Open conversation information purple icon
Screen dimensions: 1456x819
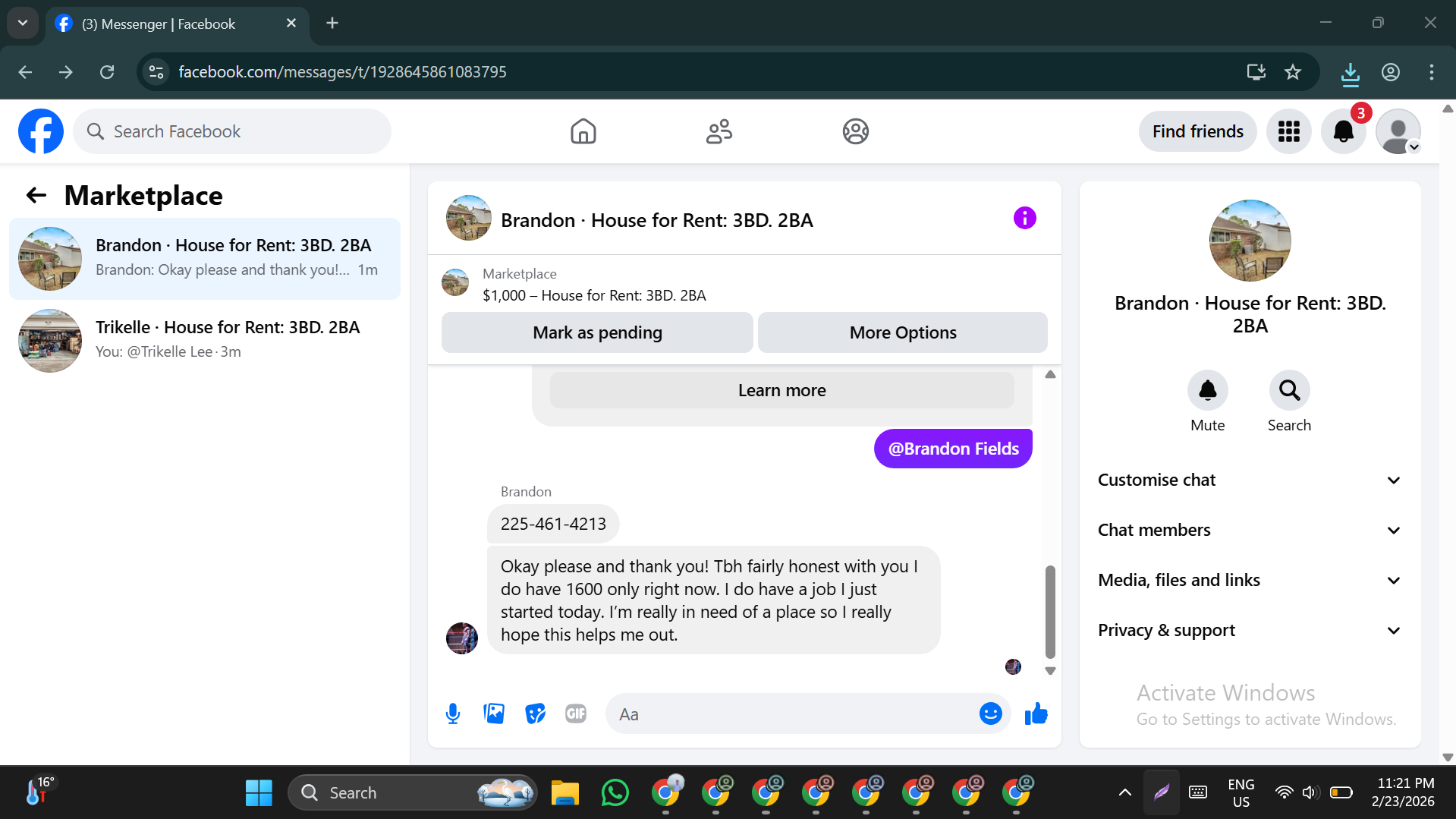(1024, 219)
